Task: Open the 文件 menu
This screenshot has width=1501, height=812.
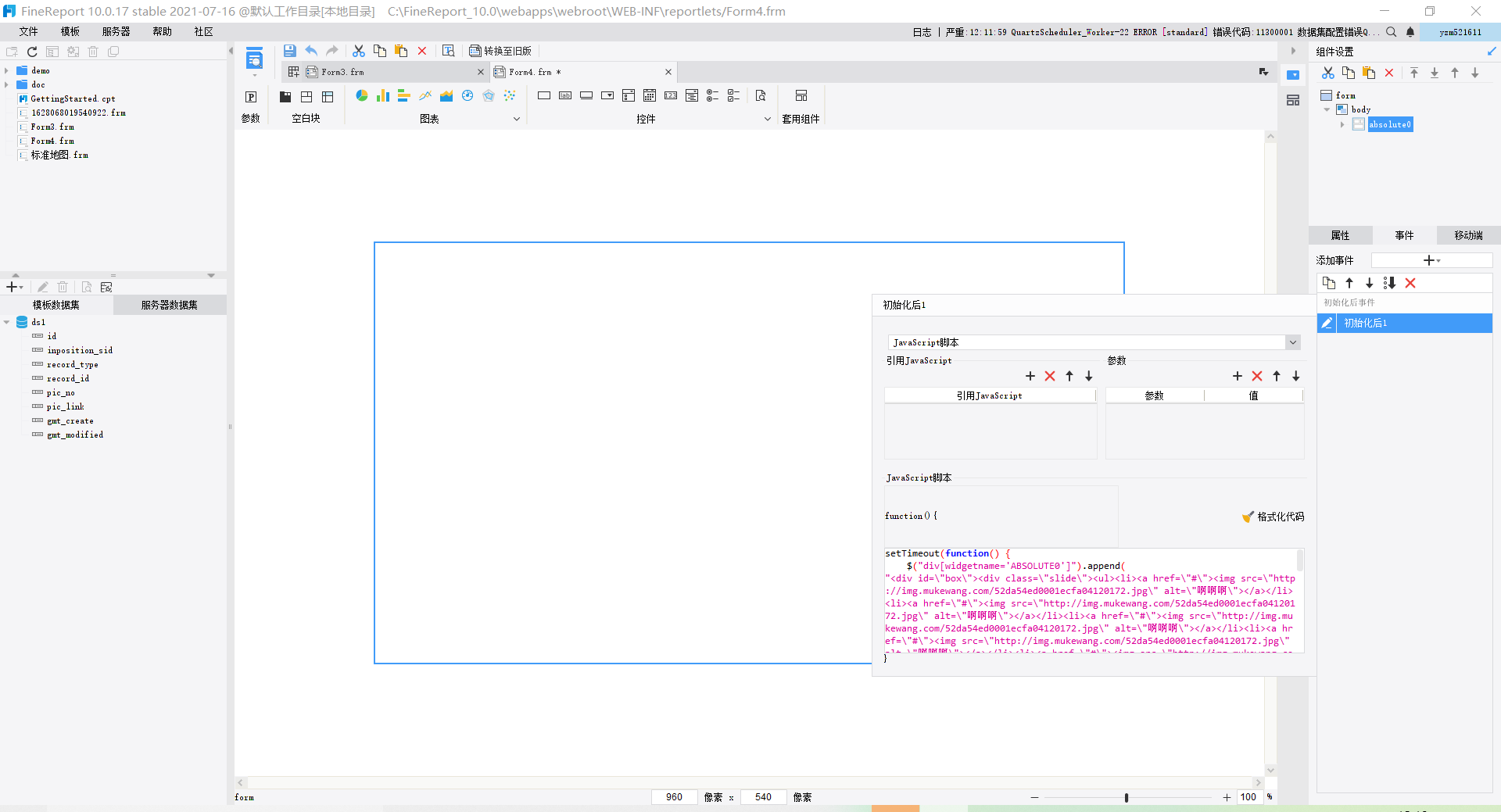Action: click(x=29, y=31)
